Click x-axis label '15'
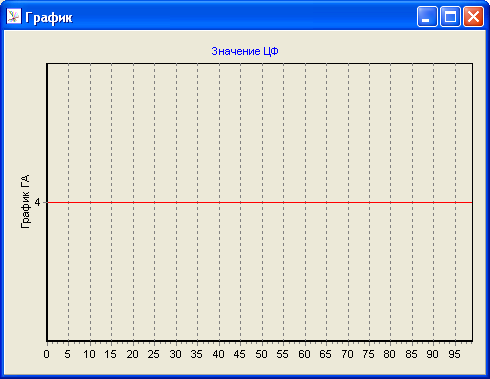Viewport: 490px width, 379px height. (111, 354)
